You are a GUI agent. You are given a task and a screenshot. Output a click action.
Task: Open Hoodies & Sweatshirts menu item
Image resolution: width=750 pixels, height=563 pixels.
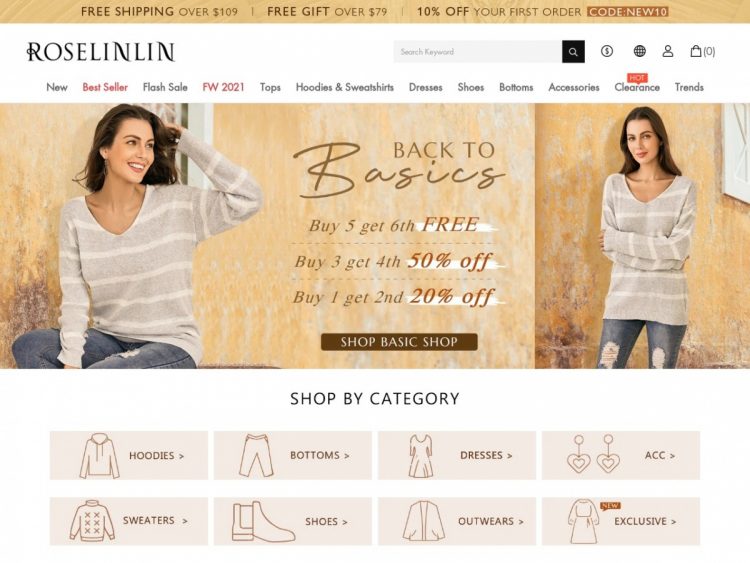click(x=345, y=87)
